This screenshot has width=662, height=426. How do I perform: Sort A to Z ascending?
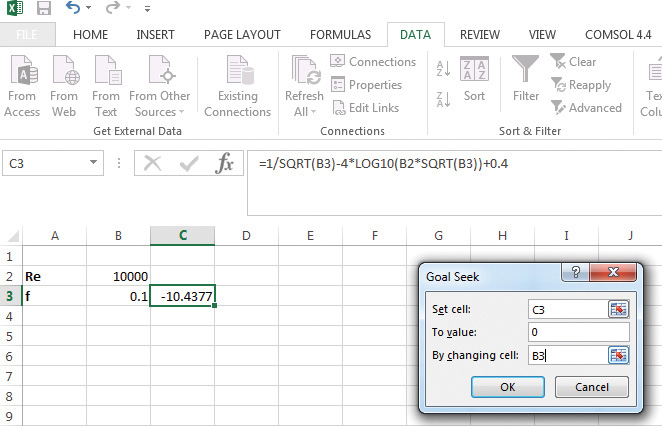[444, 68]
